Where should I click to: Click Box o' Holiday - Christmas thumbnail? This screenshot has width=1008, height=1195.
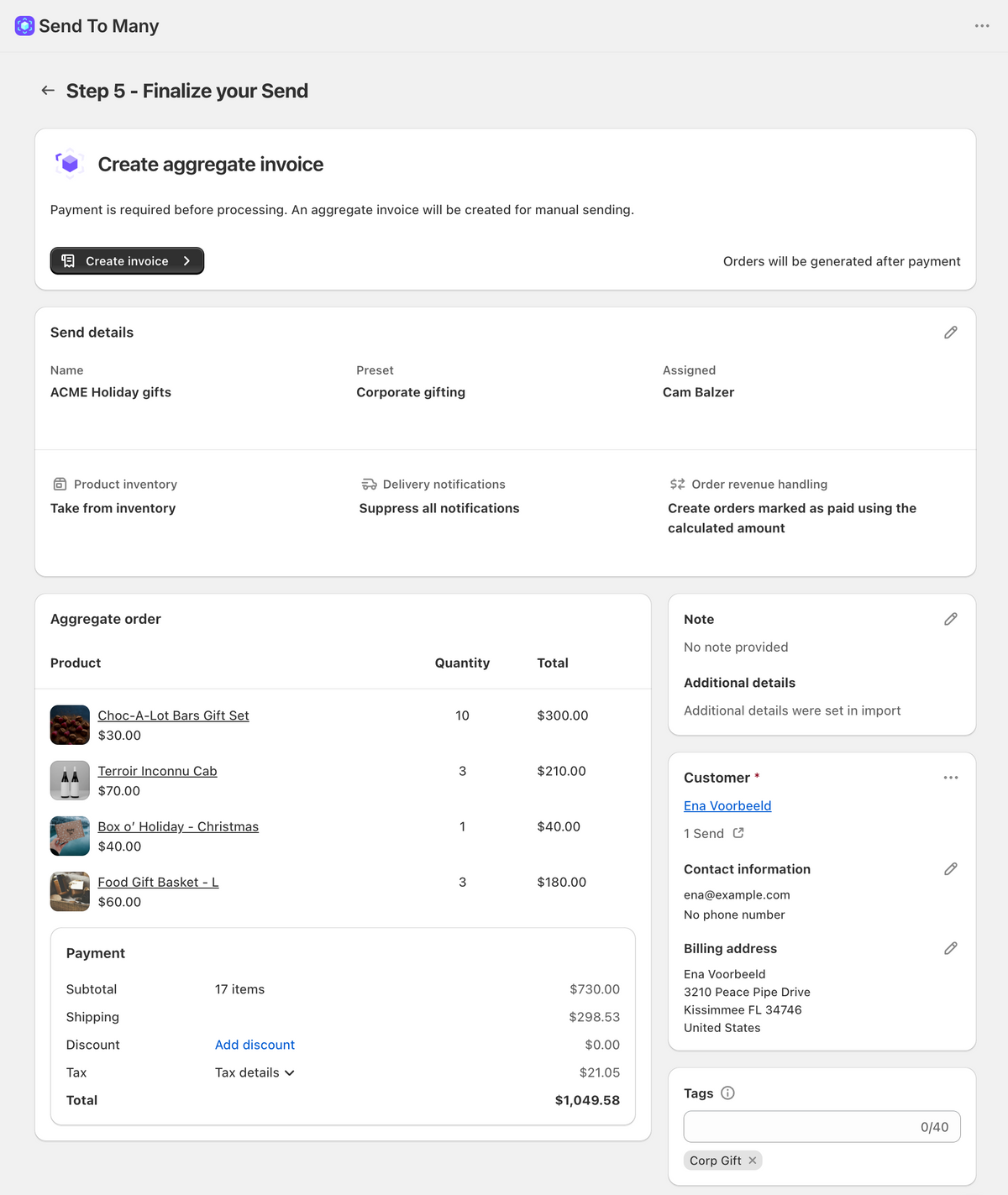pos(70,836)
